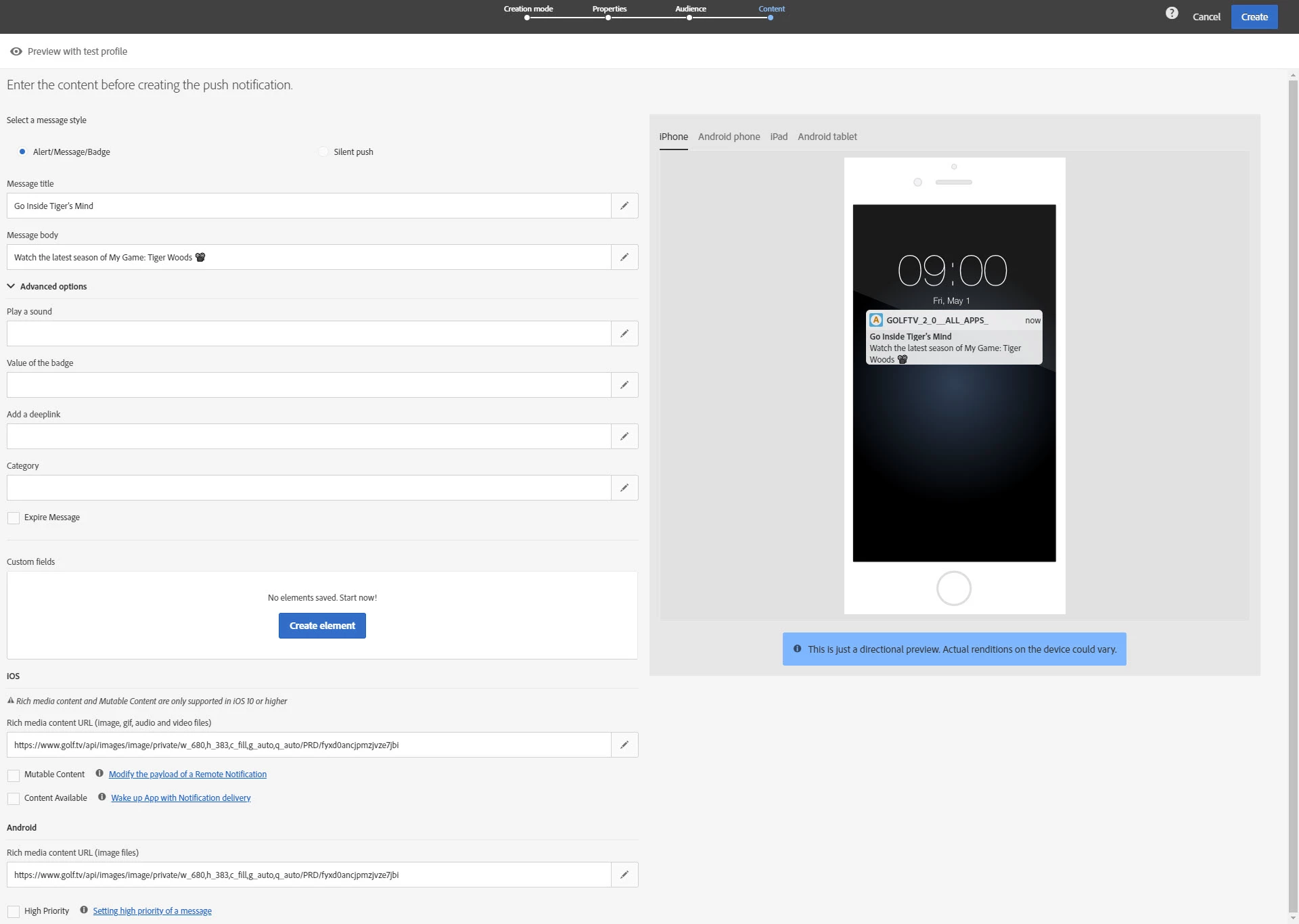This screenshot has height=924, width=1299.
Task: Check the Mutable Content box
Action: point(14,775)
